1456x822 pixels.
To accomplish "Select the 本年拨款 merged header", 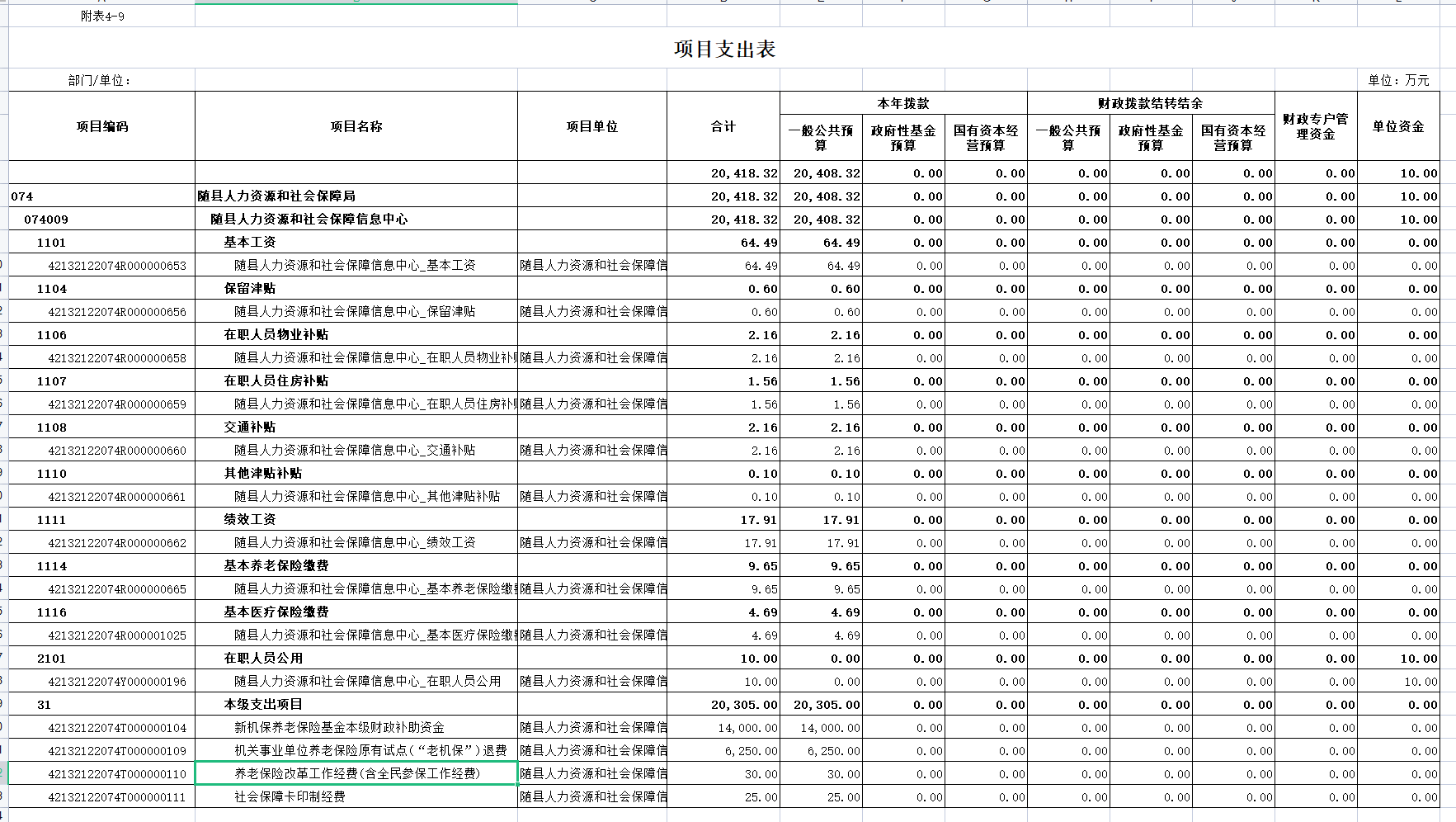I will coord(903,103).
